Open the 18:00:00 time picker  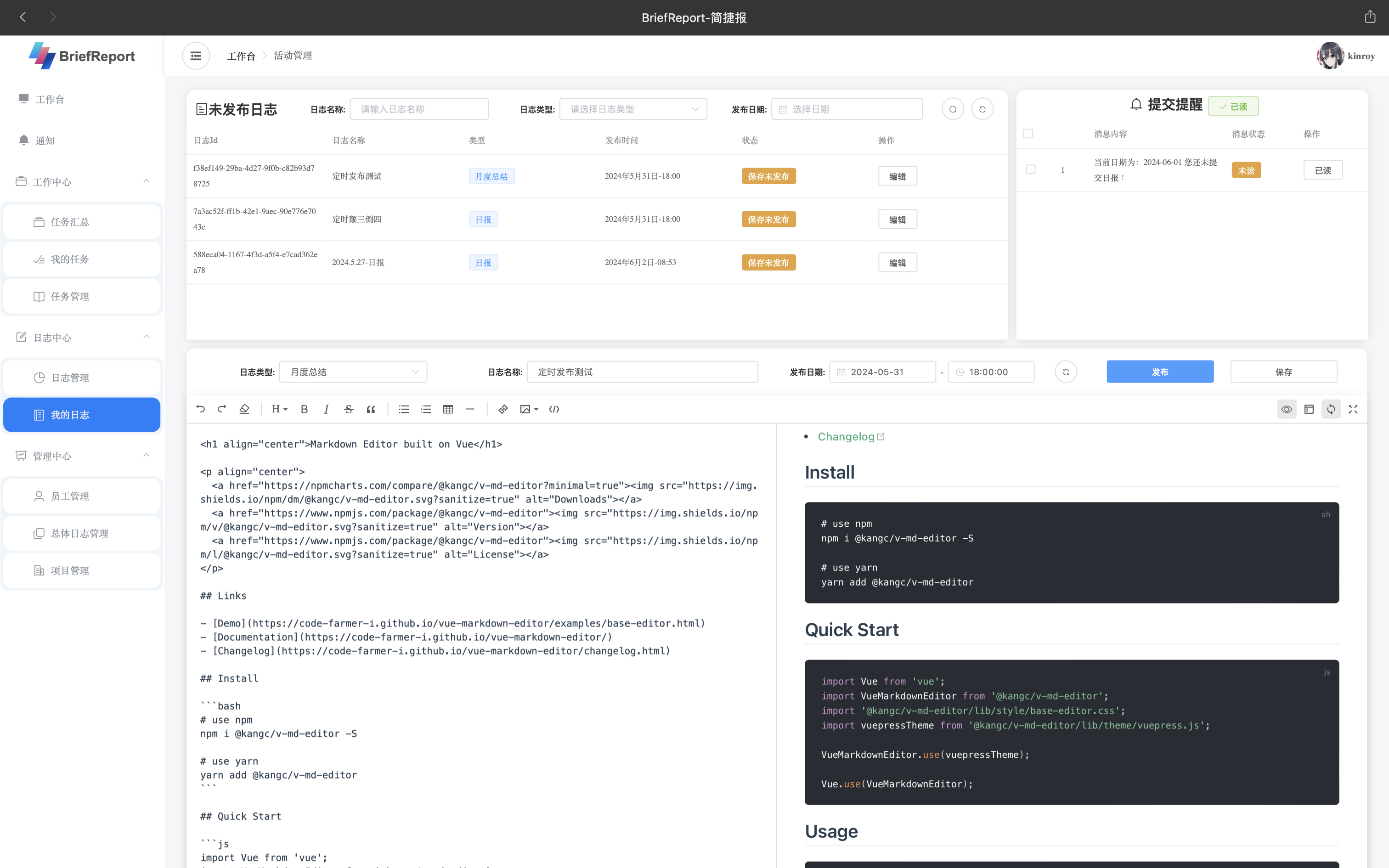pyautogui.click(x=991, y=372)
